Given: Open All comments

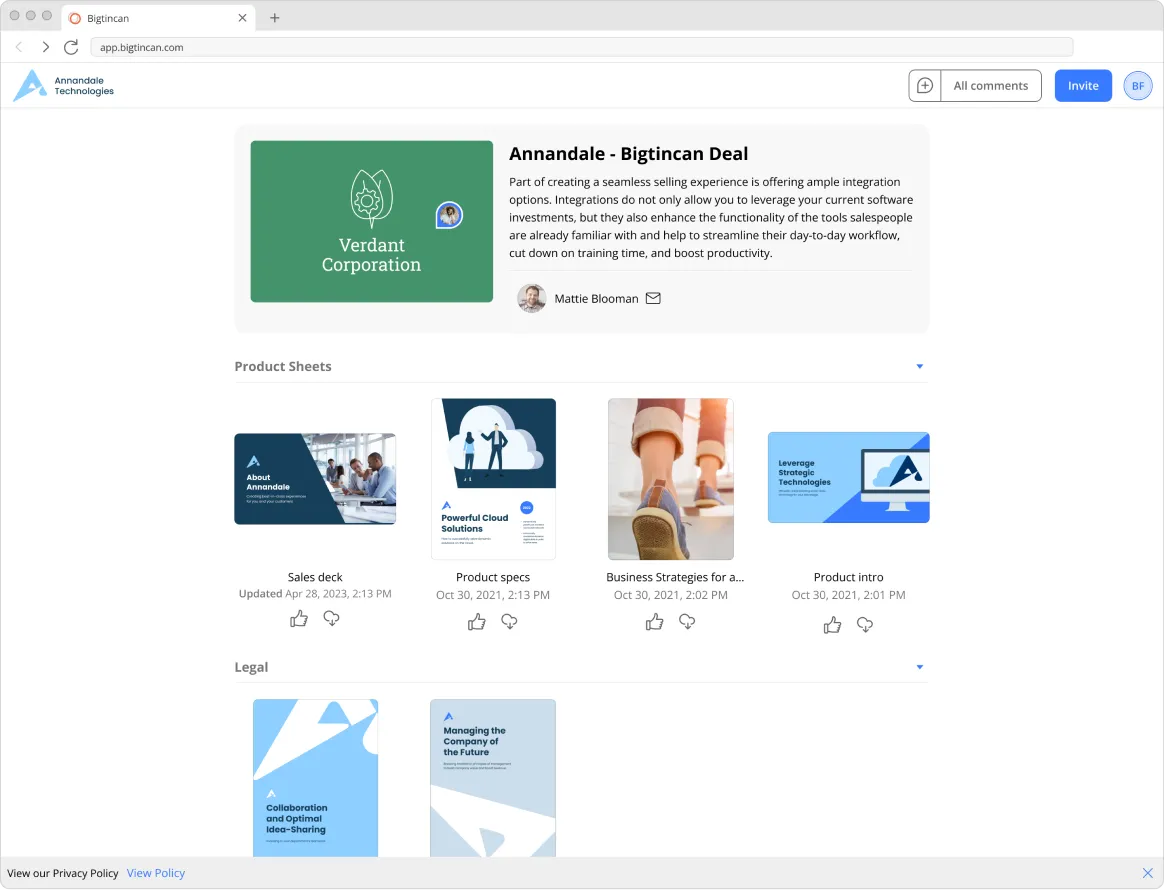Looking at the screenshot, I should point(991,86).
